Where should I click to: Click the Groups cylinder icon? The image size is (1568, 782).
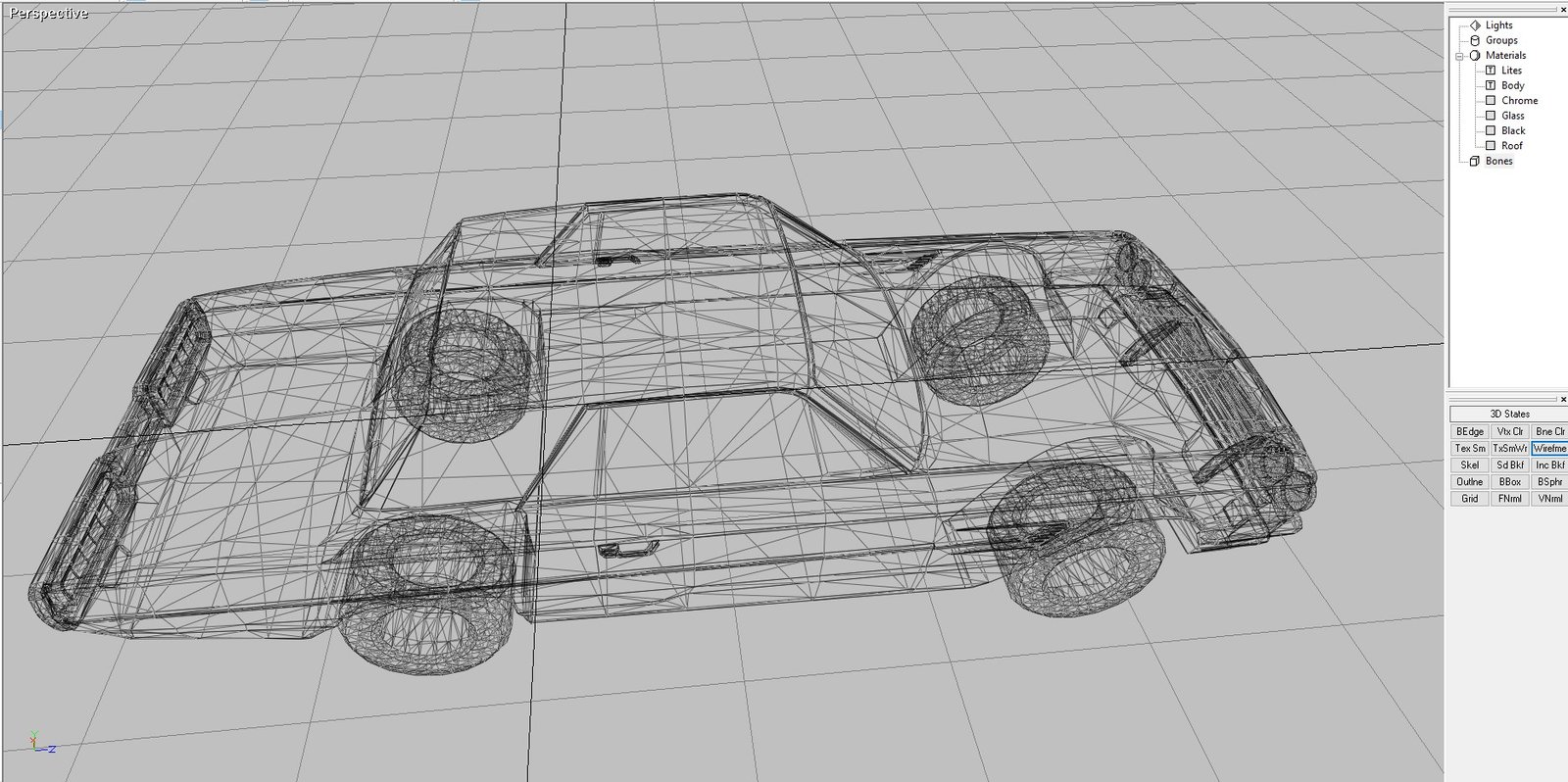(x=1475, y=40)
